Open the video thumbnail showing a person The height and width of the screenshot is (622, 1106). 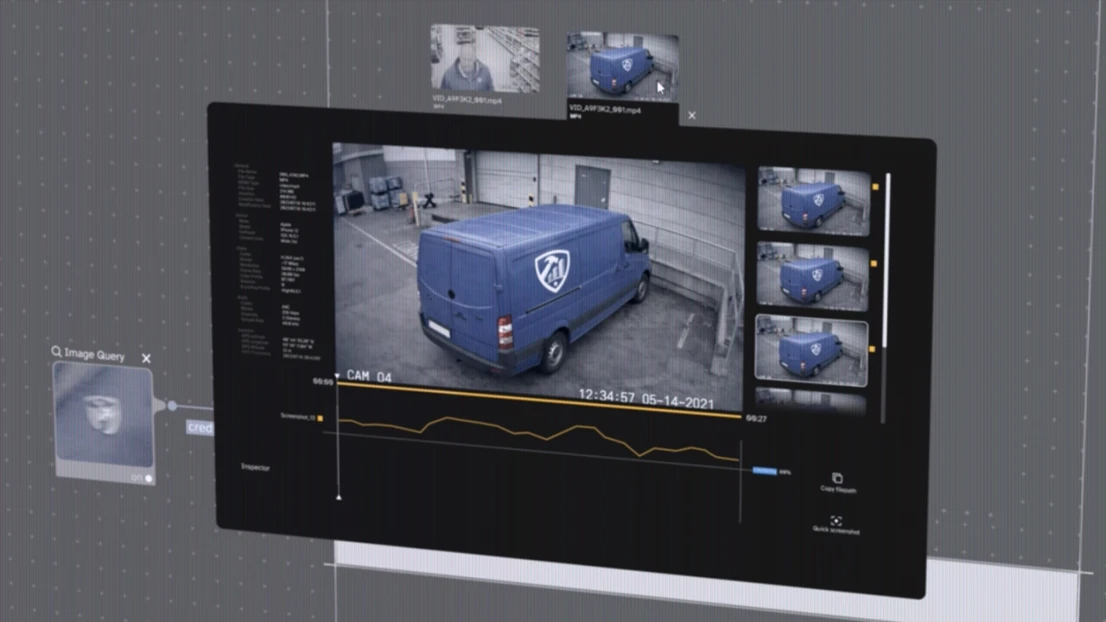pyautogui.click(x=485, y=59)
